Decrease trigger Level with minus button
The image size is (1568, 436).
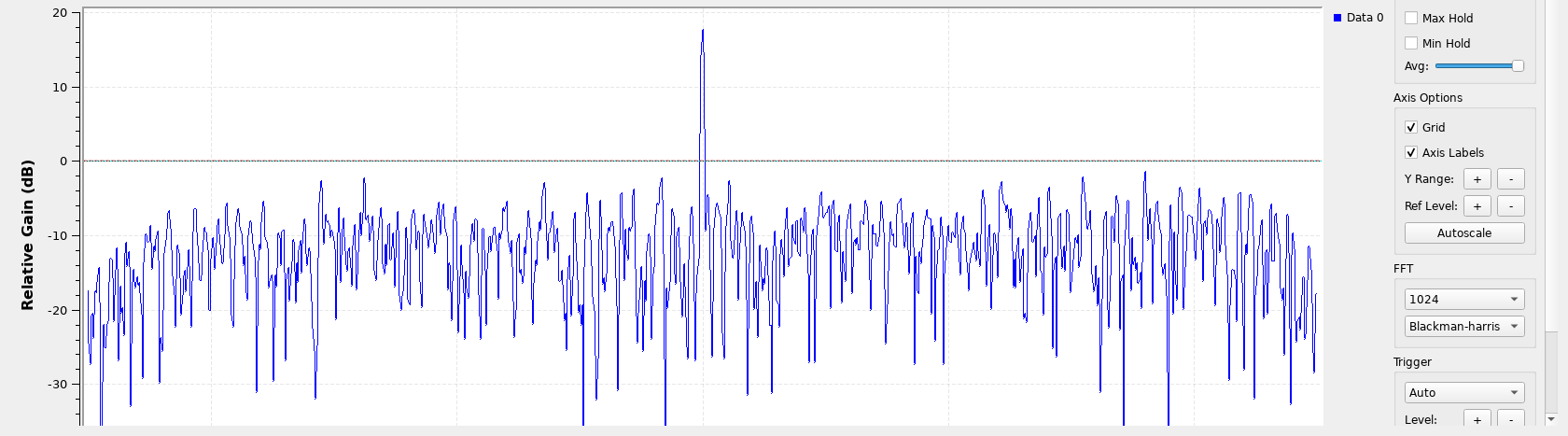click(1510, 419)
